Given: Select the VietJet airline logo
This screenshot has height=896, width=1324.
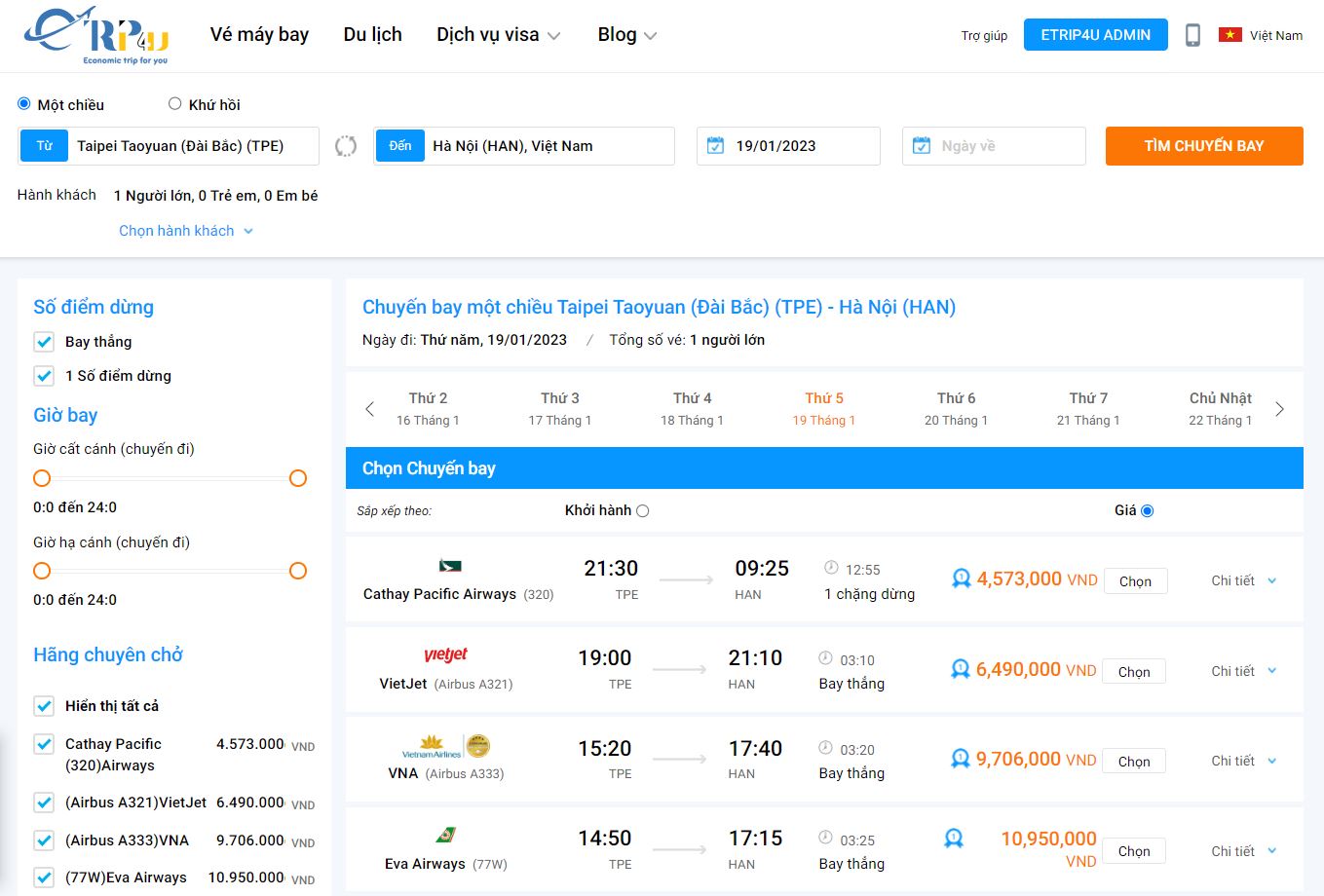Looking at the screenshot, I should [x=445, y=655].
